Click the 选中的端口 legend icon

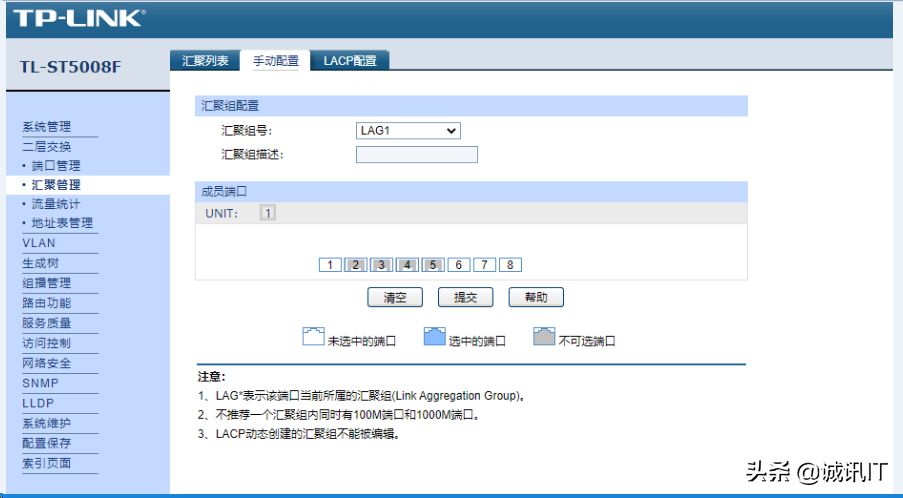[434, 337]
